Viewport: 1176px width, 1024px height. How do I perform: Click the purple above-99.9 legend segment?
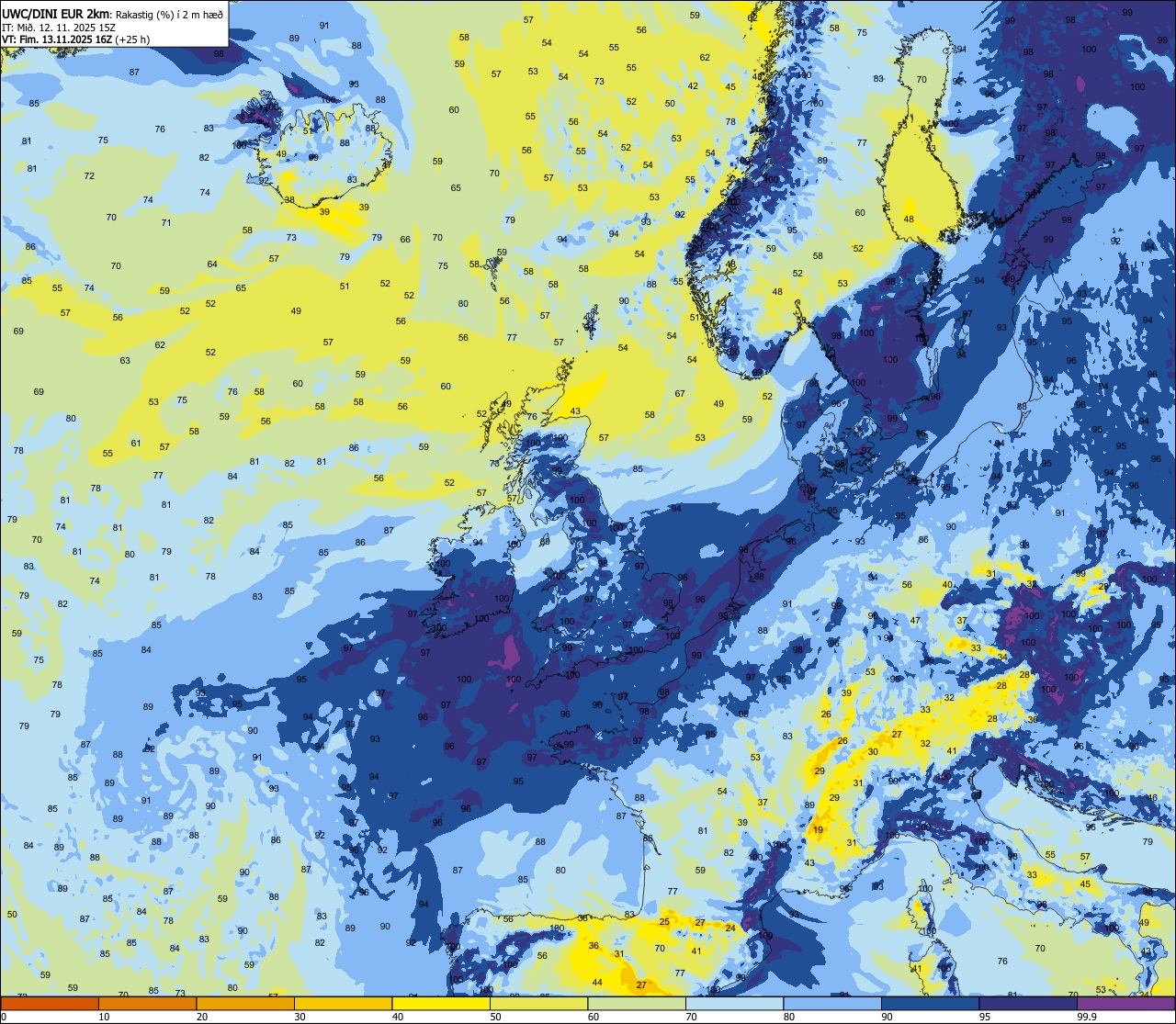1125,1004
